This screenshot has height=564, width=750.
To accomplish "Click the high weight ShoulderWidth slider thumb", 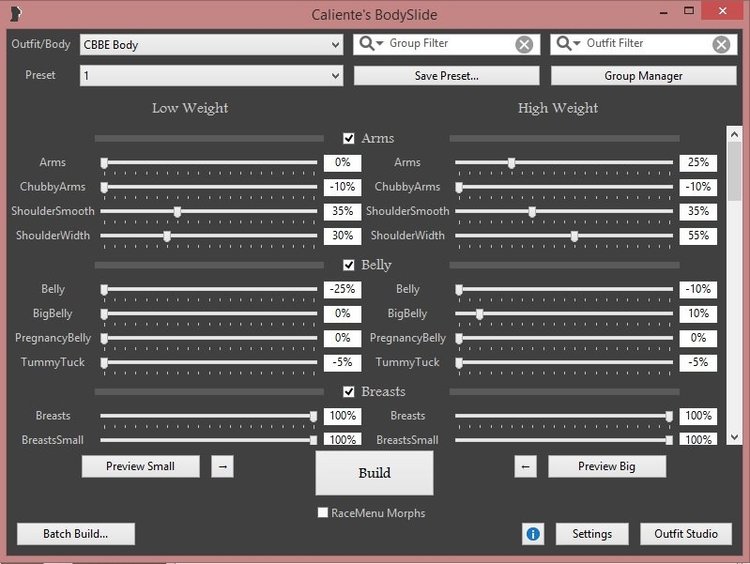I will pos(574,236).
